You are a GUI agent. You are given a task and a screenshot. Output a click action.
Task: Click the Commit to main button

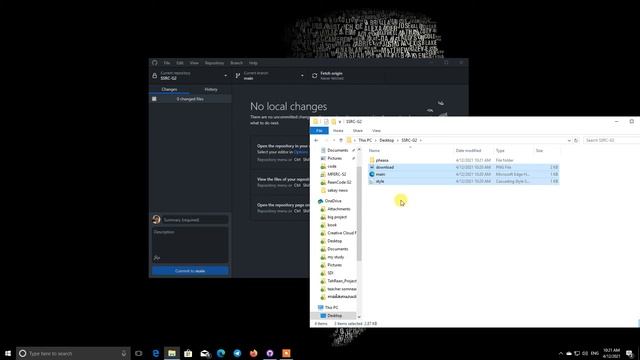point(190,271)
